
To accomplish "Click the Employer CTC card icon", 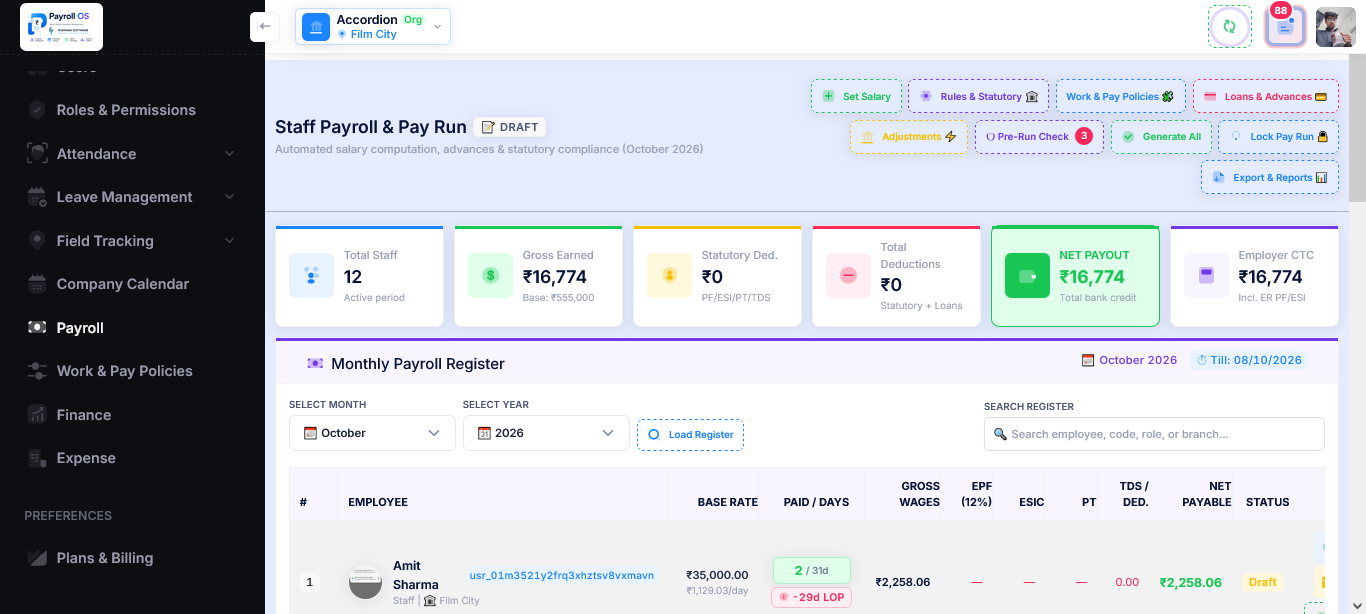I will 1206,276.
